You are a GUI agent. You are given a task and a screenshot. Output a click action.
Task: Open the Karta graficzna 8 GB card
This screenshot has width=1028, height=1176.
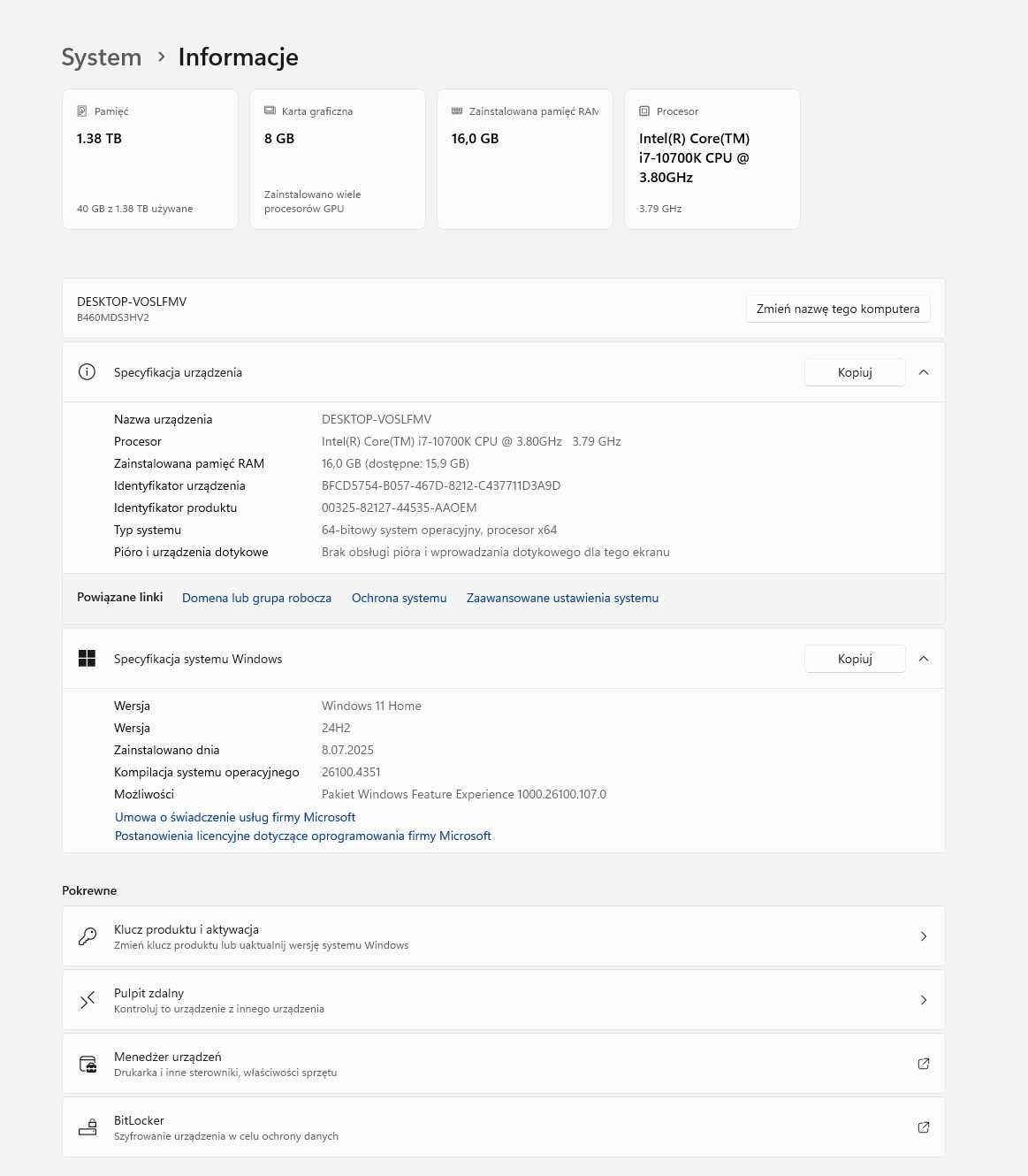pyautogui.click(x=338, y=159)
